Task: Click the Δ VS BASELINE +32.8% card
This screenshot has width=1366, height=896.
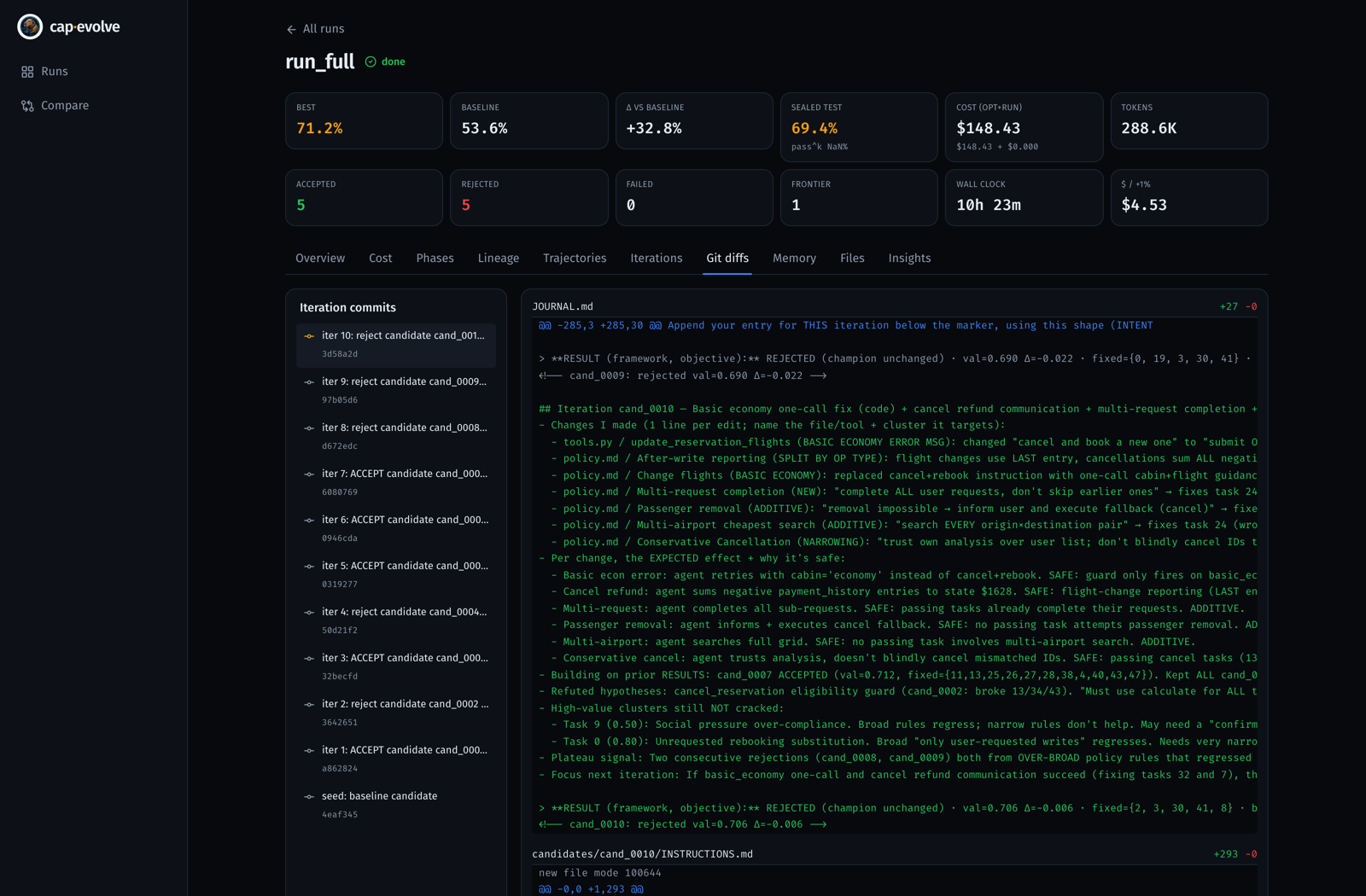Action: (x=694, y=121)
